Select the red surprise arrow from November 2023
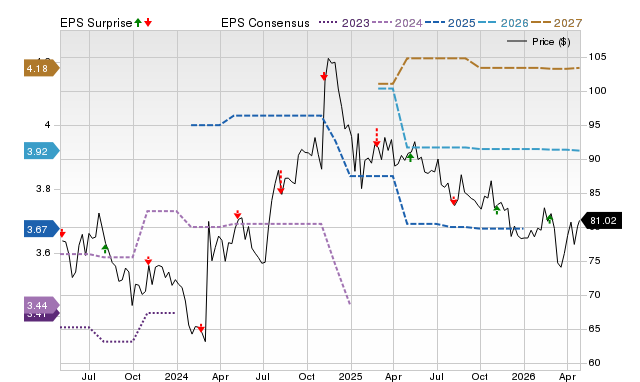Screen dimensions: 640x382 point(148,261)
